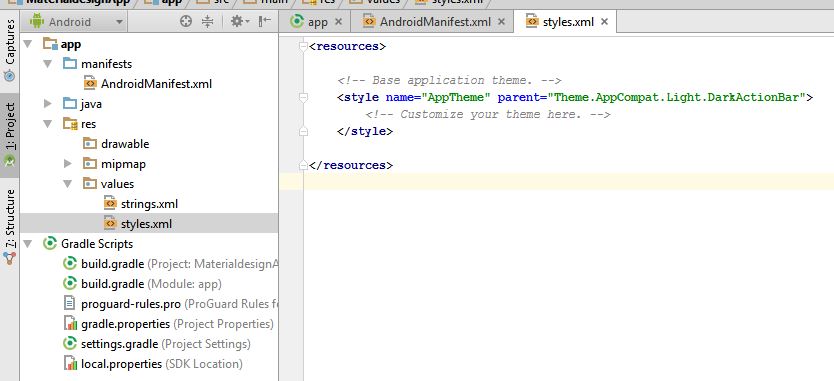Click the Base application theme comment
This screenshot has width=834, height=381.
coord(449,80)
